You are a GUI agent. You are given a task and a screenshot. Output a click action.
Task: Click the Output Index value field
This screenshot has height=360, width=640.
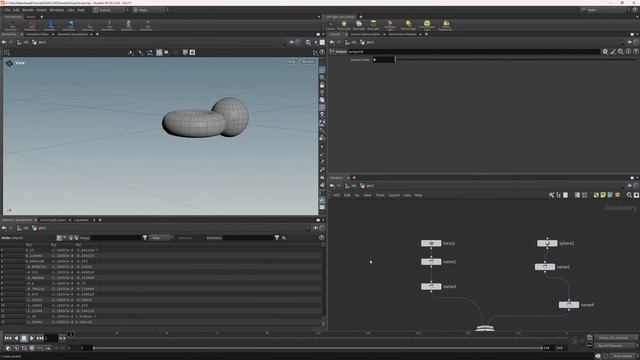point(383,60)
